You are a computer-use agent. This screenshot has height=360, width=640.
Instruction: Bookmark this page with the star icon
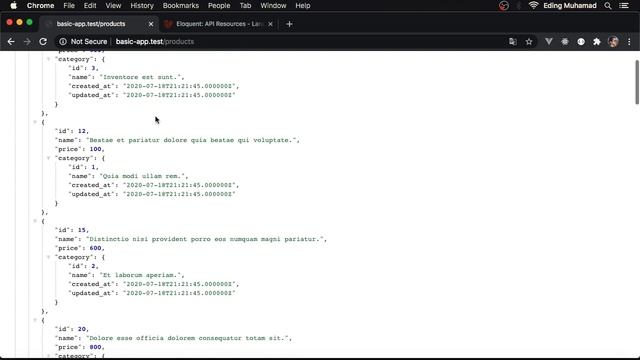point(529,42)
